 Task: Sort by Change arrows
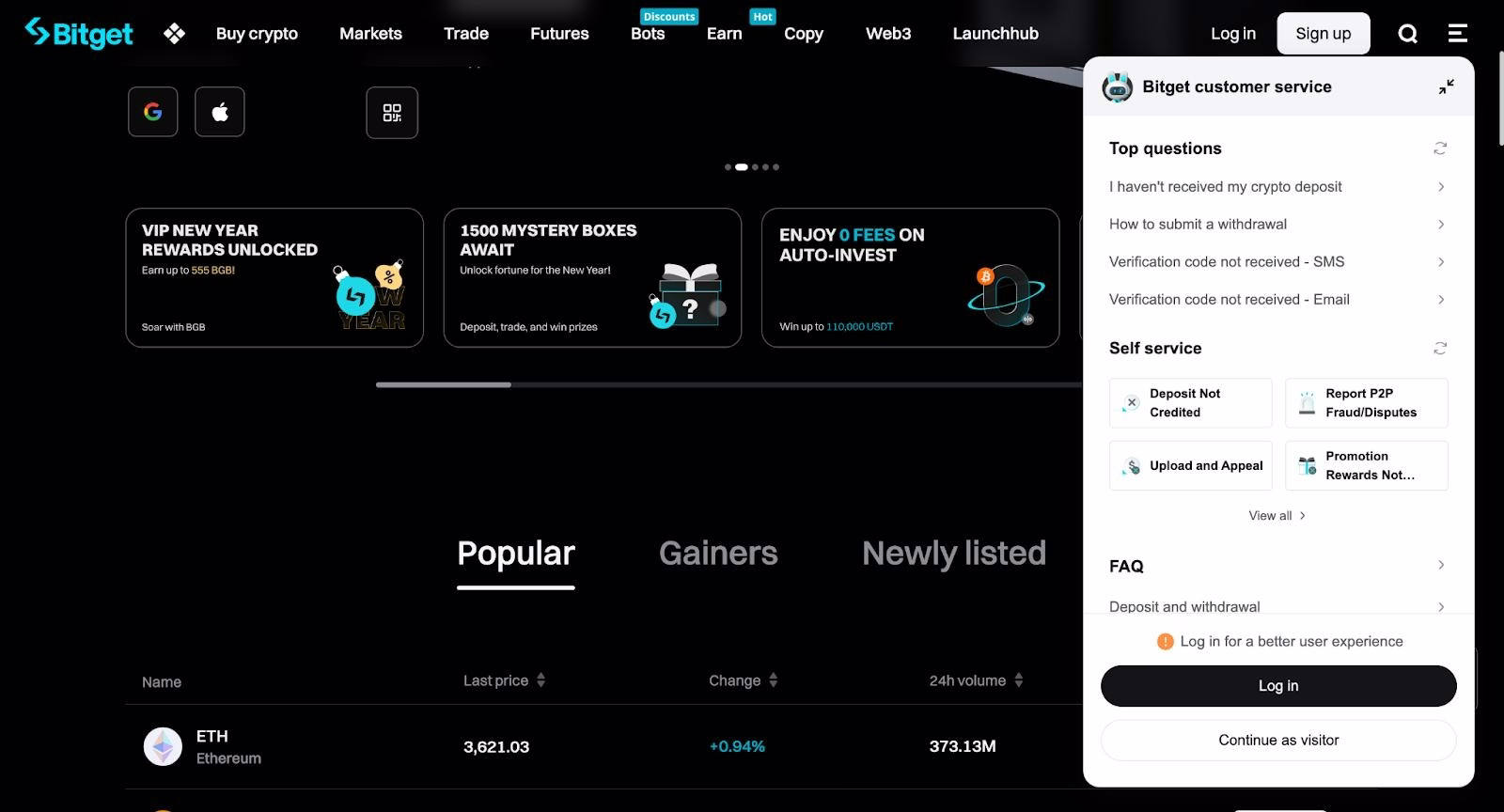click(x=773, y=680)
